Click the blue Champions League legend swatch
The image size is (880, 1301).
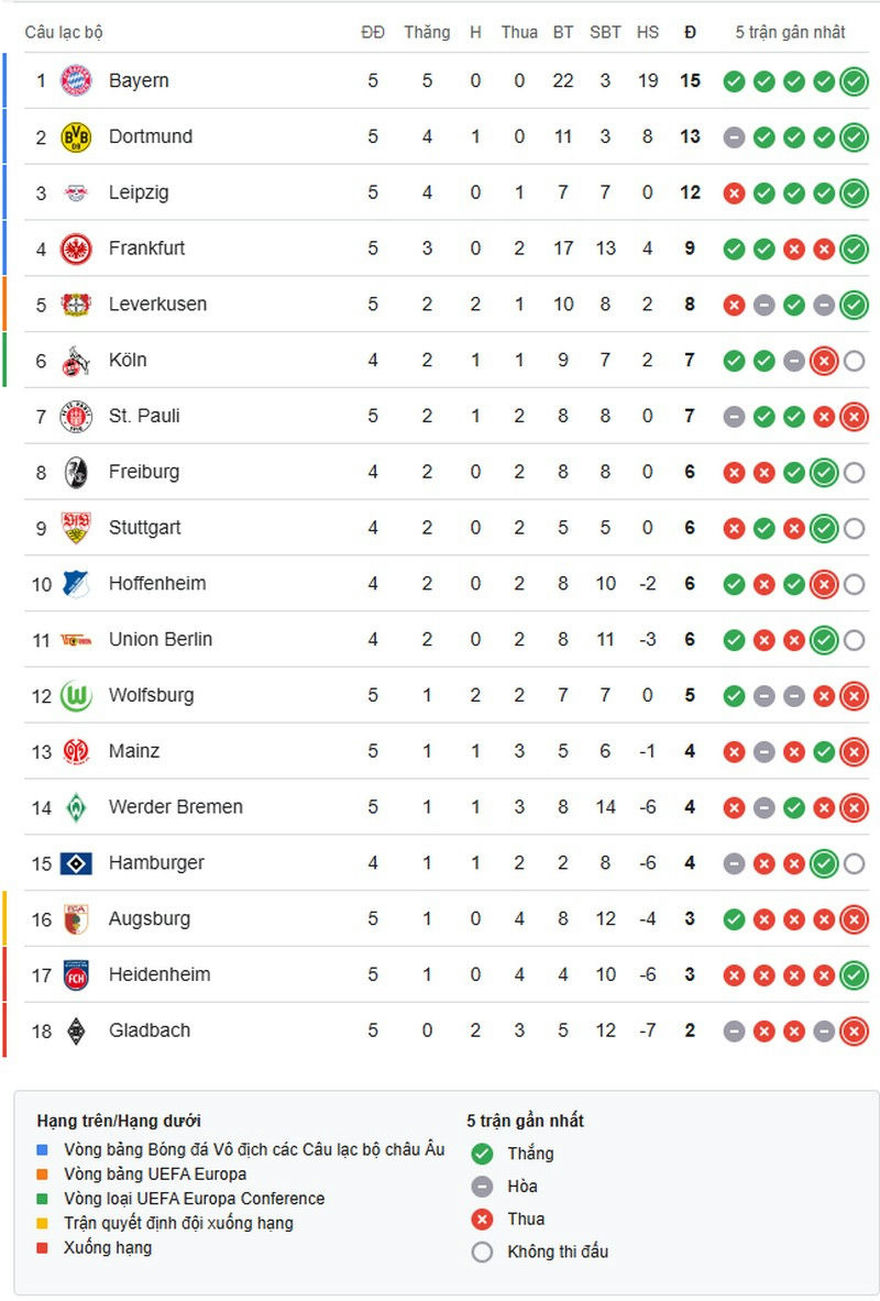coord(42,1150)
